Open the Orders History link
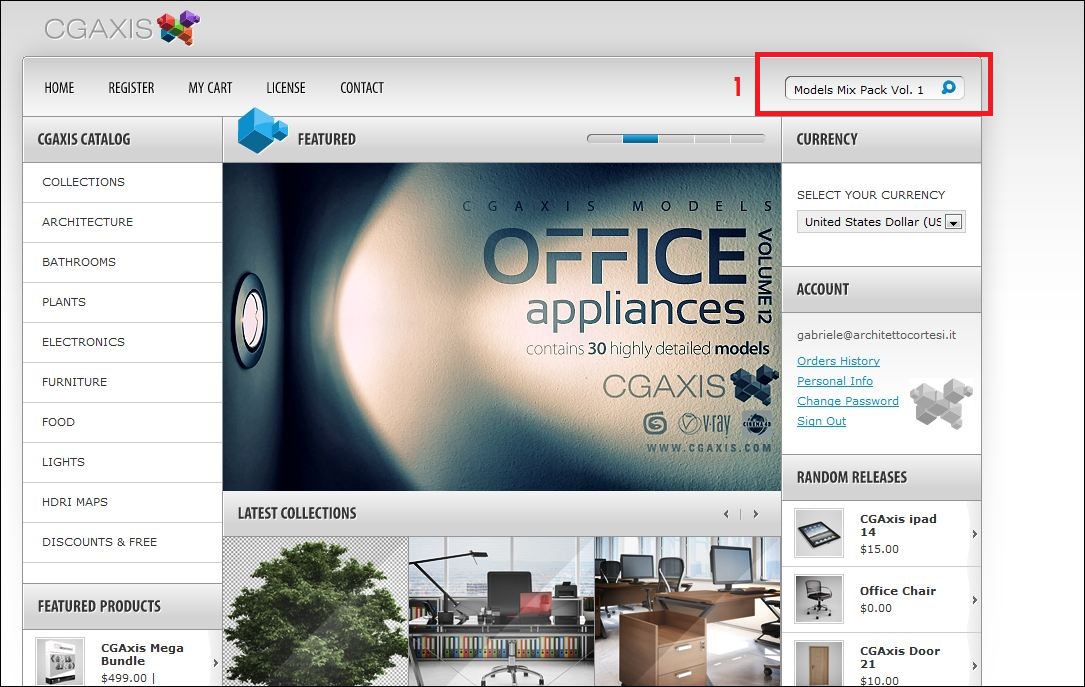 tap(838, 361)
